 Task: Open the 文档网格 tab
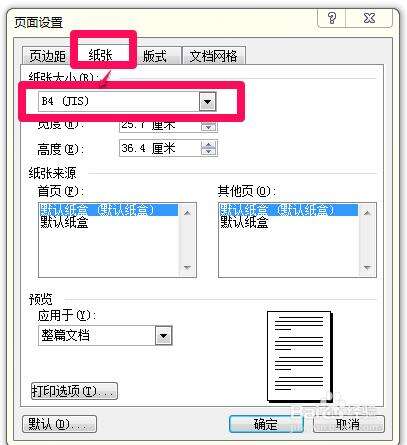[x=214, y=56]
